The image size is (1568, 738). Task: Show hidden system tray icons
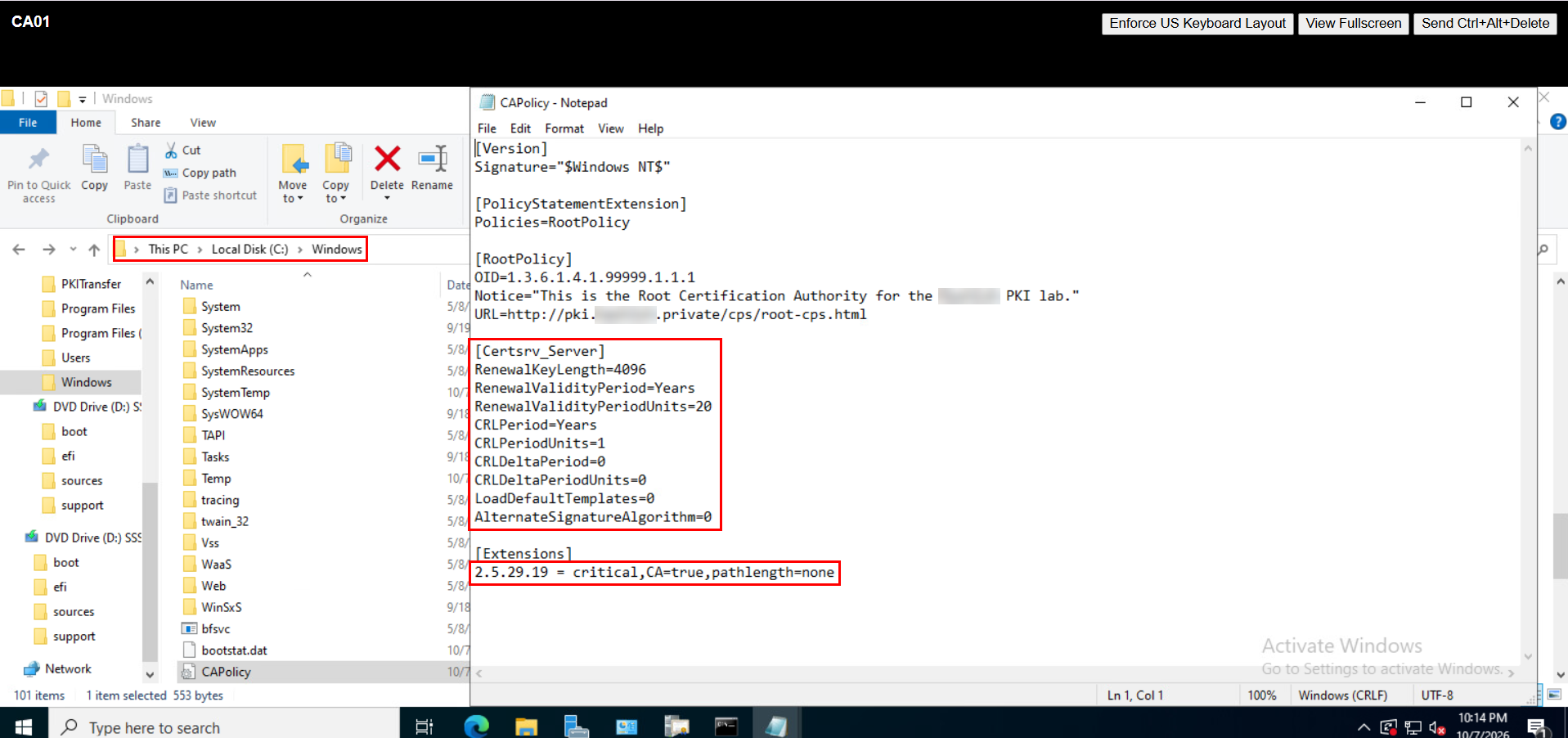1364,727
